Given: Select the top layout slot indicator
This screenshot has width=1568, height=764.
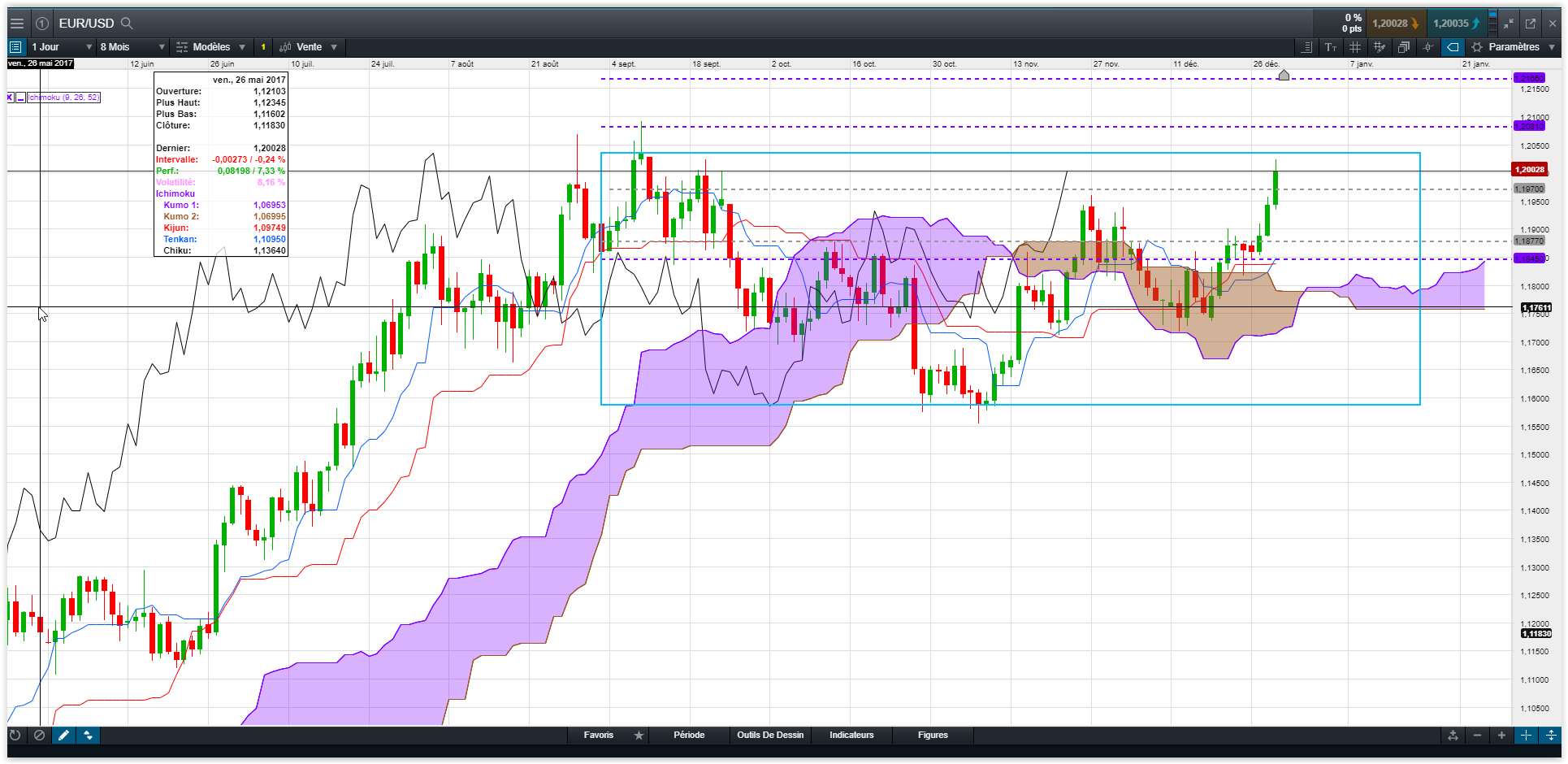Looking at the screenshot, I should point(1493,15).
